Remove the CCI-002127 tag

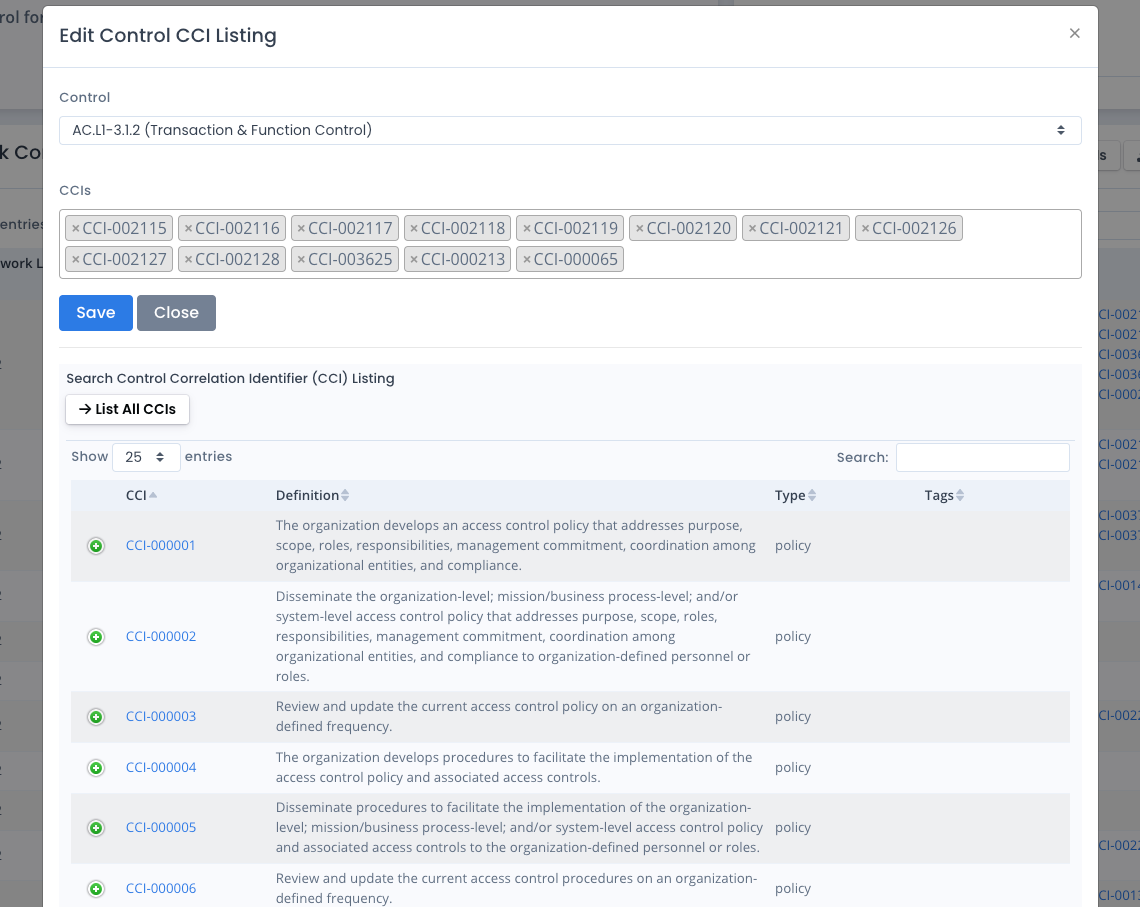(x=76, y=259)
